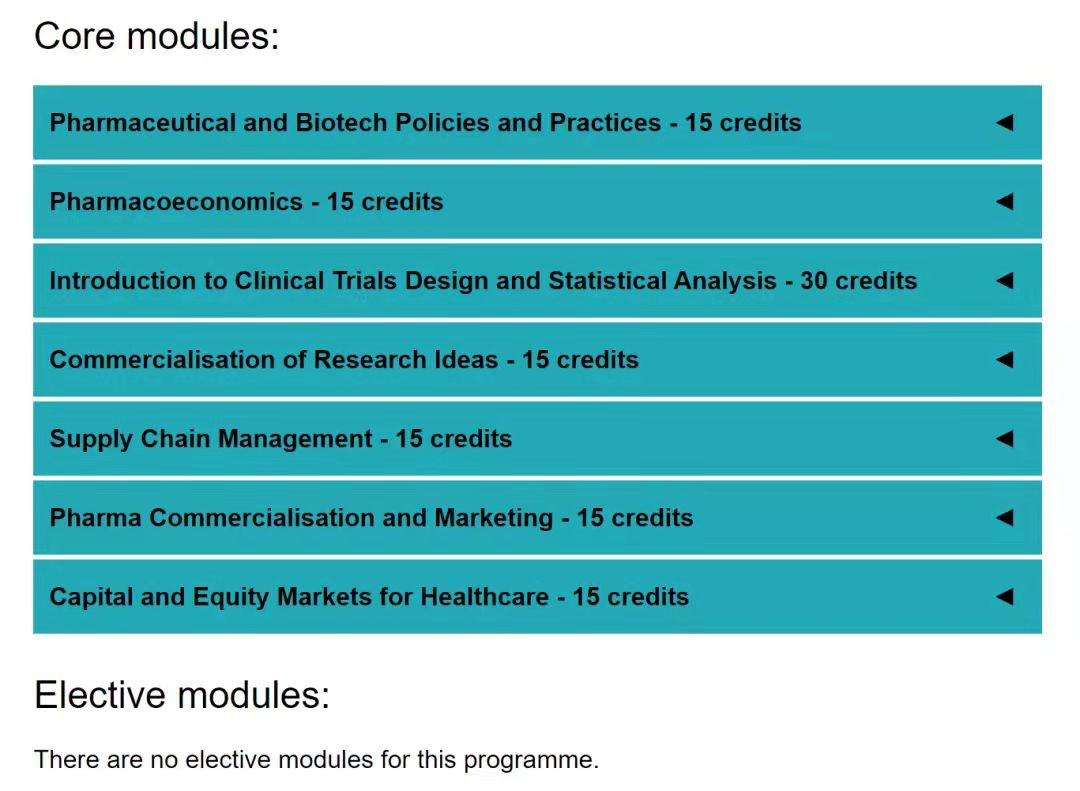
Task: Click the no elective modules message text
Action: pyautogui.click(x=317, y=760)
